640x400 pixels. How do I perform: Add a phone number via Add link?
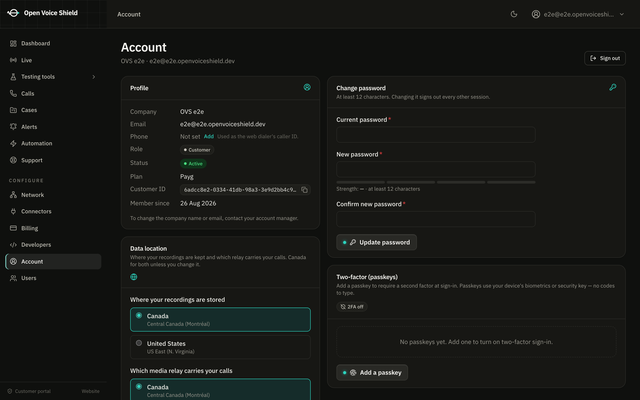(x=209, y=136)
